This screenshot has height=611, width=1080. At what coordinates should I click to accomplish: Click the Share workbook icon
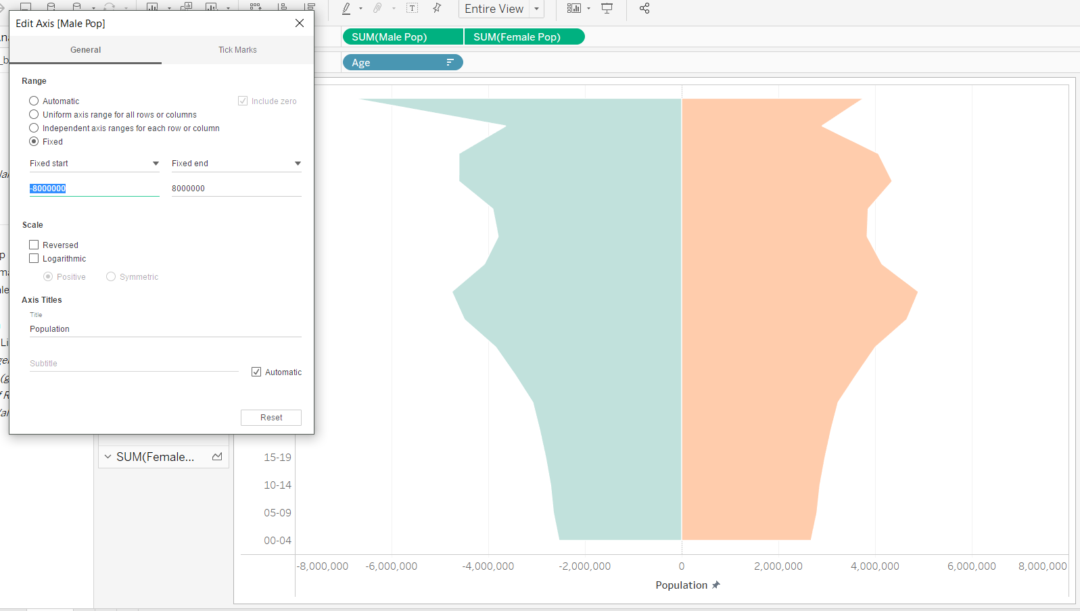645,8
